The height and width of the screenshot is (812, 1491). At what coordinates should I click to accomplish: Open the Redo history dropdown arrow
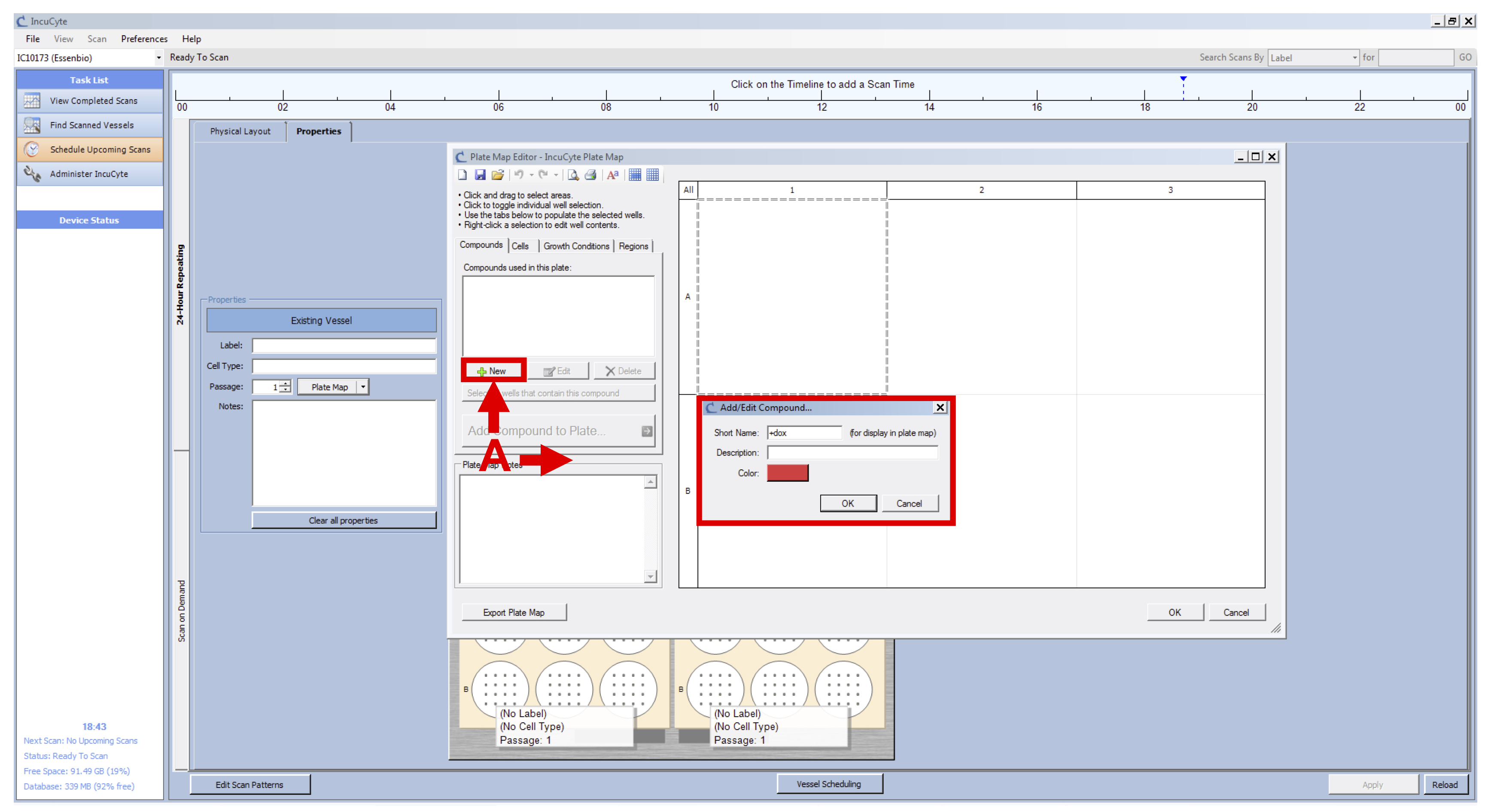pos(556,175)
